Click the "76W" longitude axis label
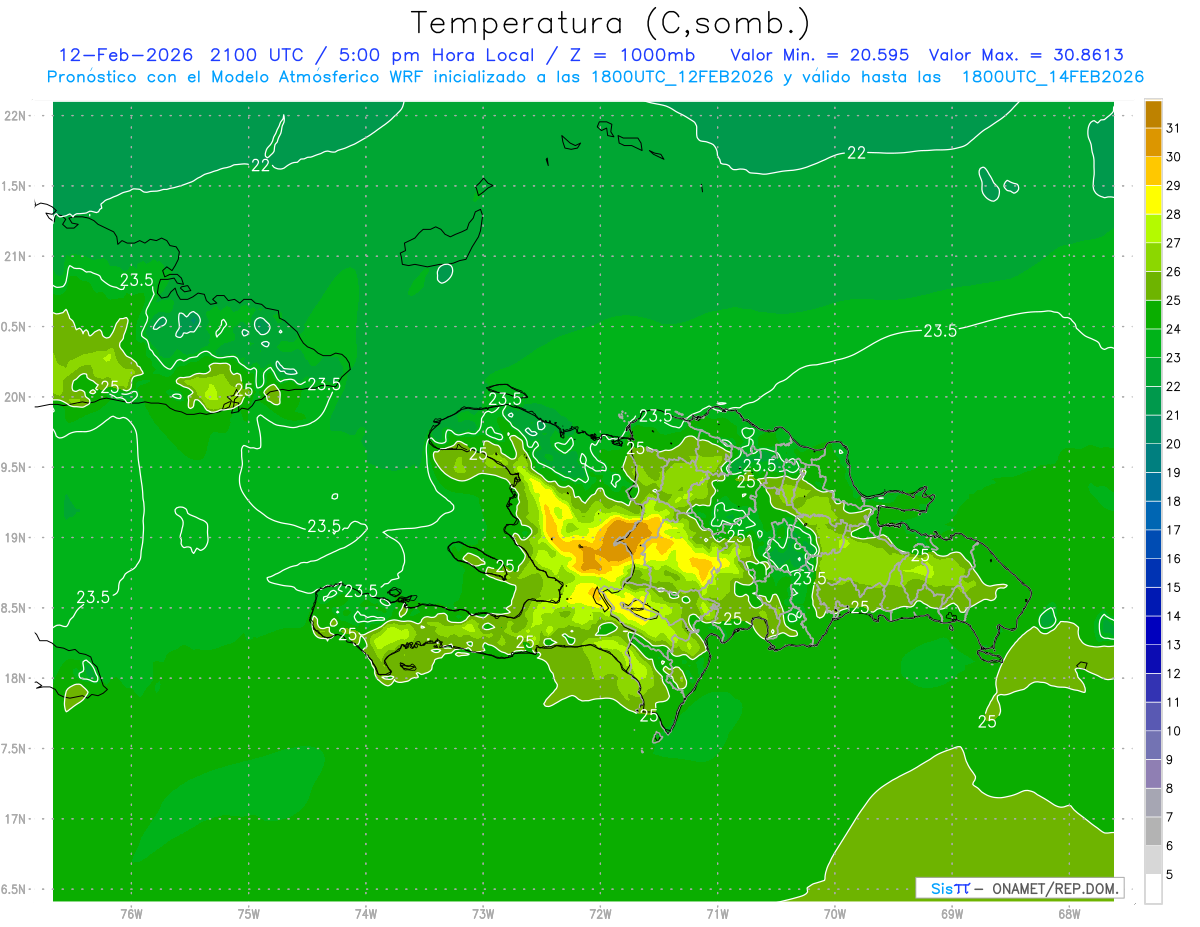 pos(131,913)
